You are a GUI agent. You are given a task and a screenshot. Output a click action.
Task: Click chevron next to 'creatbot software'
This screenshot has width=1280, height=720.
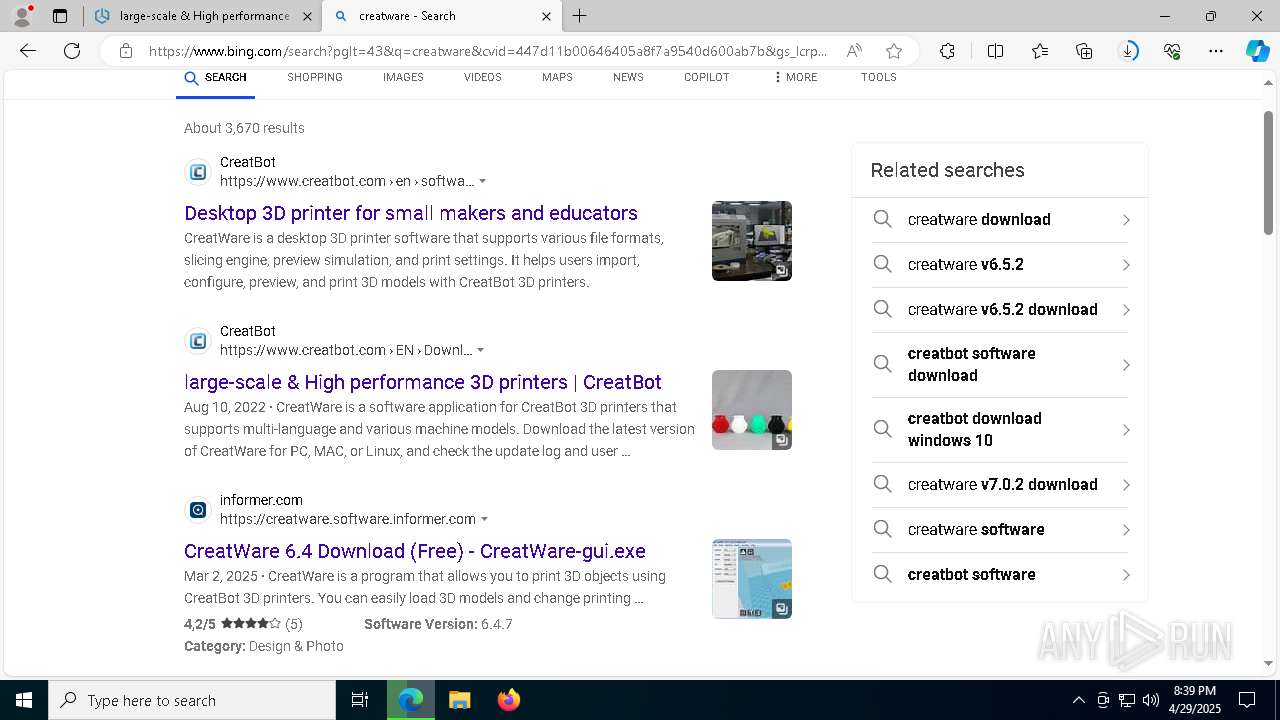[x=1126, y=575]
